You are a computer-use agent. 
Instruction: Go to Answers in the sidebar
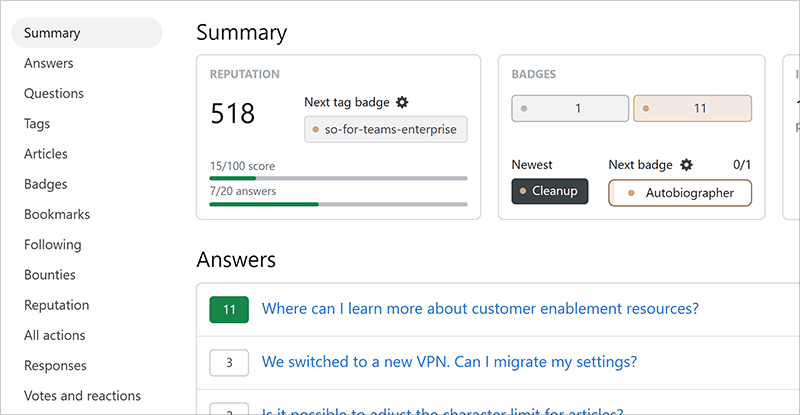(x=49, y=63)
